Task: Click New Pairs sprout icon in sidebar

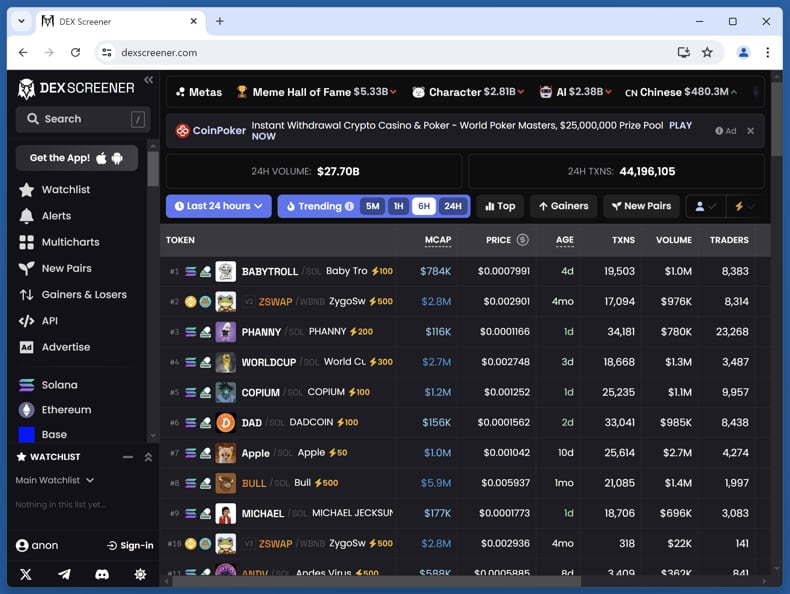Action: [x=26, y=269]
